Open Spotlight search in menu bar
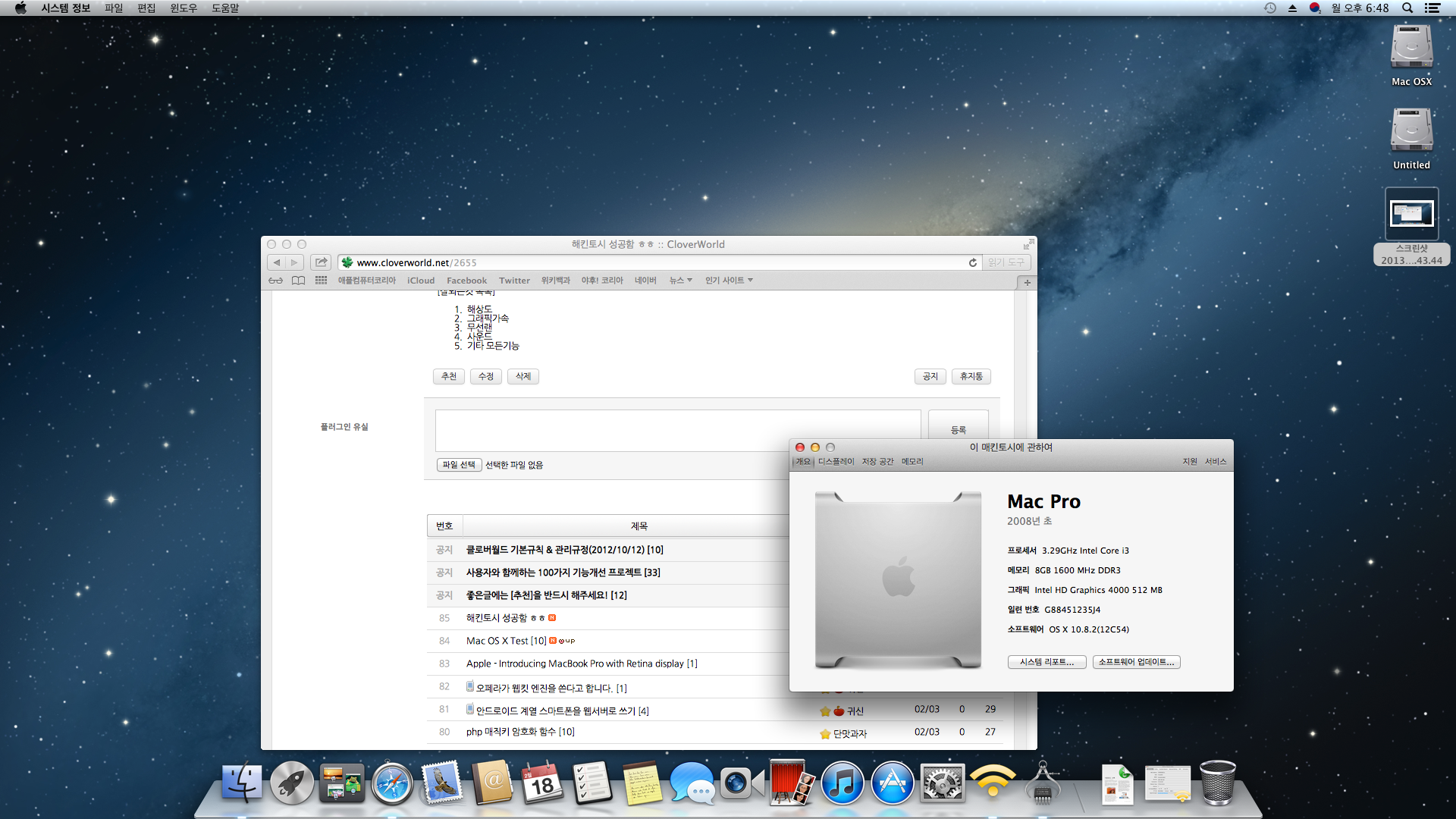The width and height of the screenshot is (1456, 819). pyautogui.click(x=1407, y=8)
